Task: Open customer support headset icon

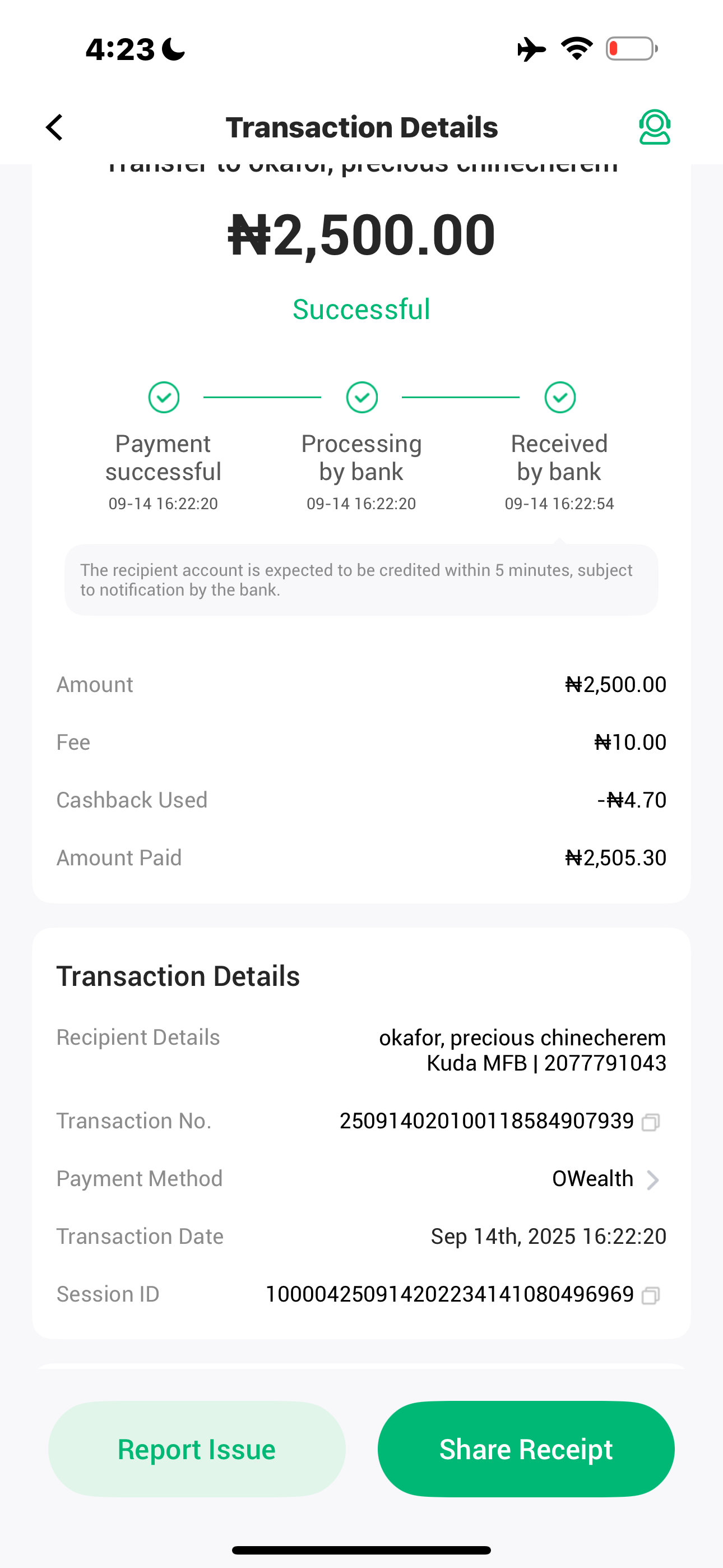Action: pyautogui.click(x=654, y=127)
